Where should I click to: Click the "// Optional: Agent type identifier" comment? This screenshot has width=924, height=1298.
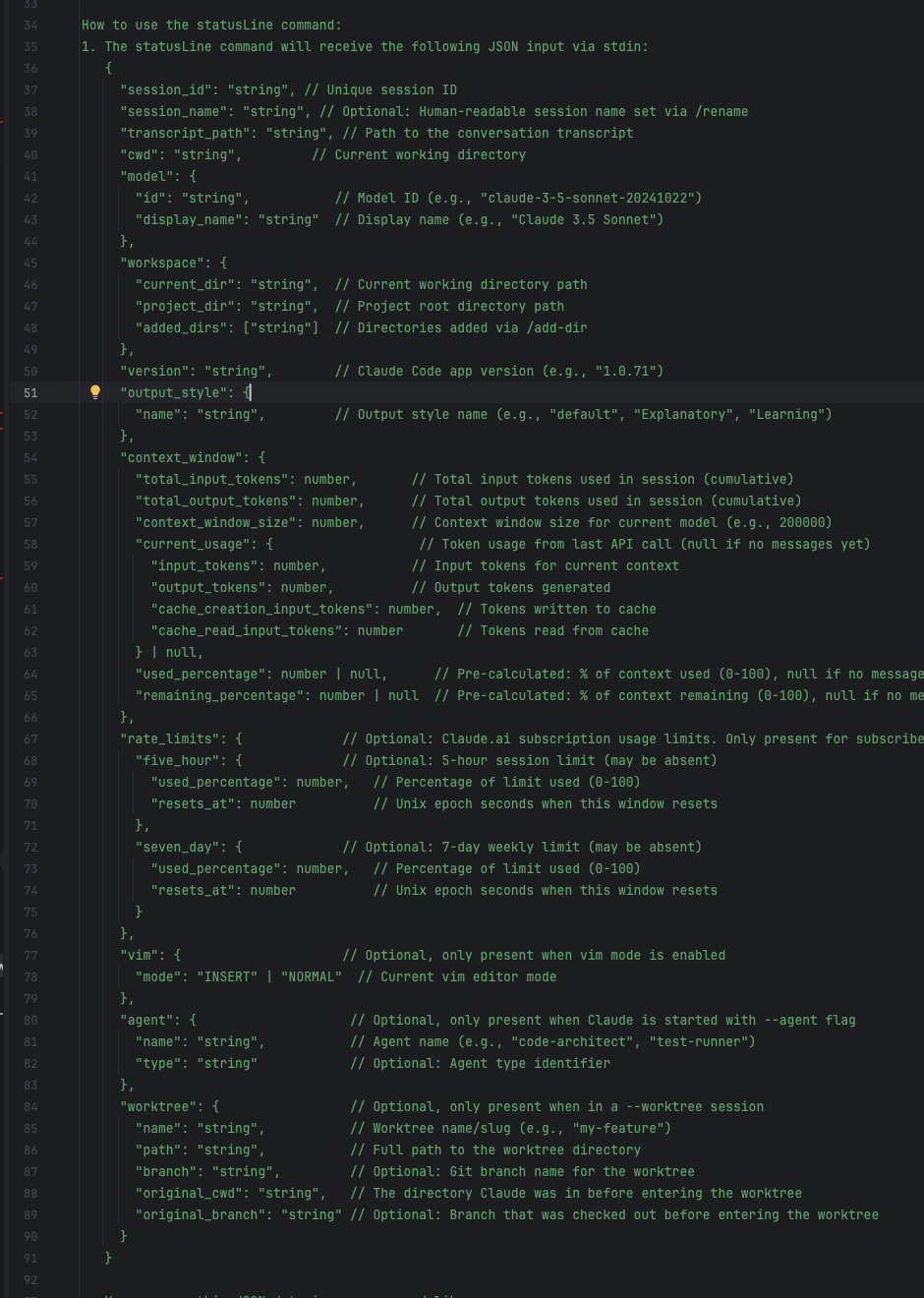coord(480,1063)
